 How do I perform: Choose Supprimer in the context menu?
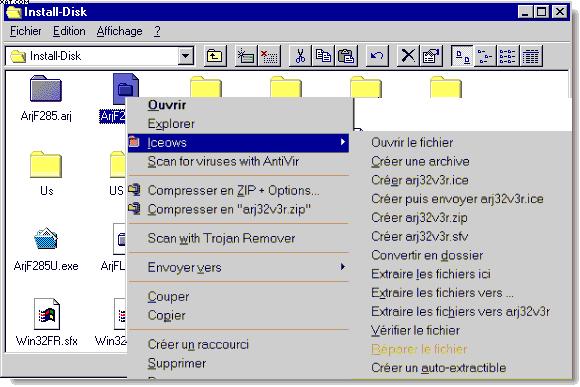[x=238, y=363]
